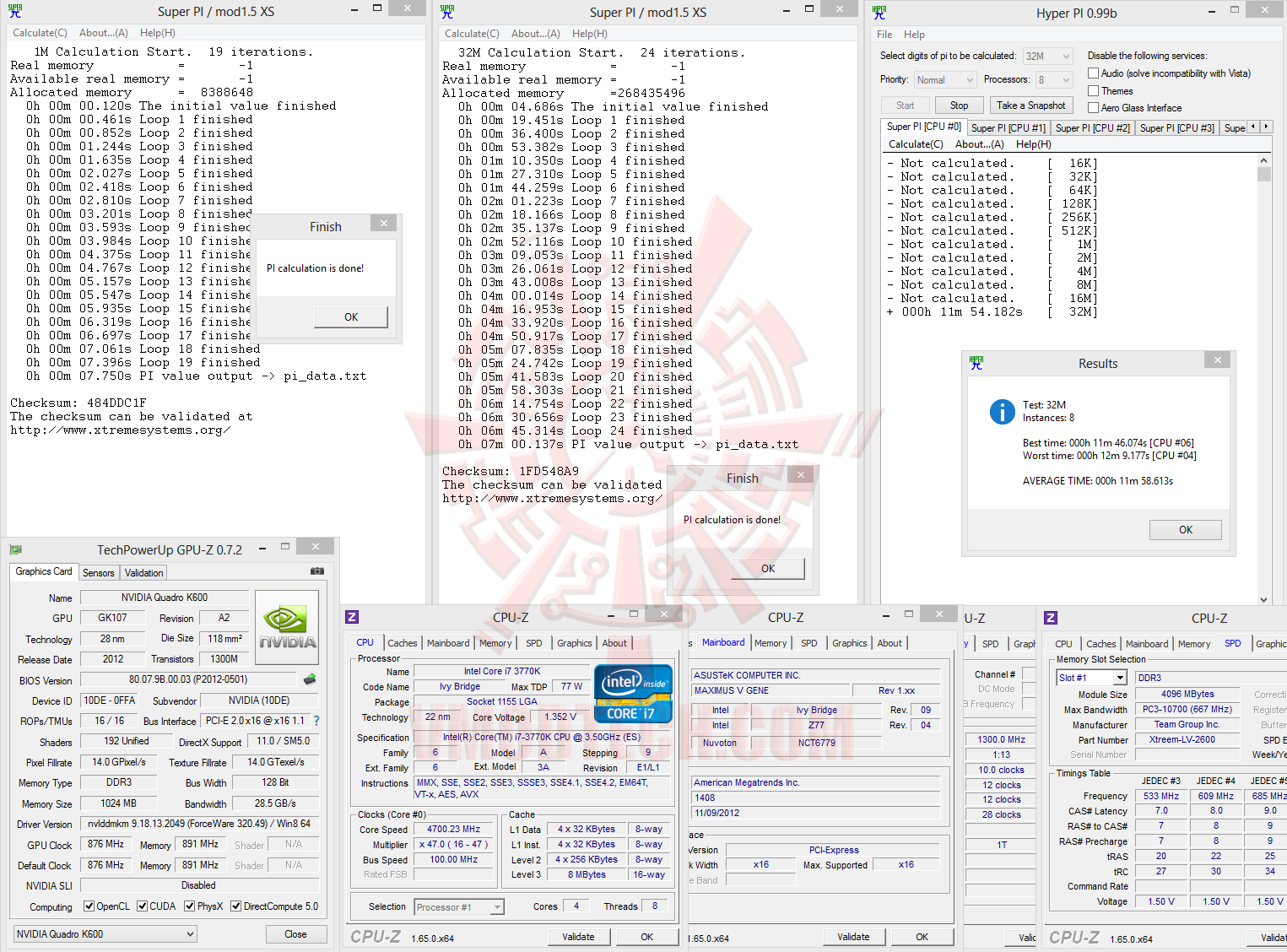Click the purple CPU-Z icon on the SPD-tab window
The image size is (1287, 952).
(x=1051, y=618)
